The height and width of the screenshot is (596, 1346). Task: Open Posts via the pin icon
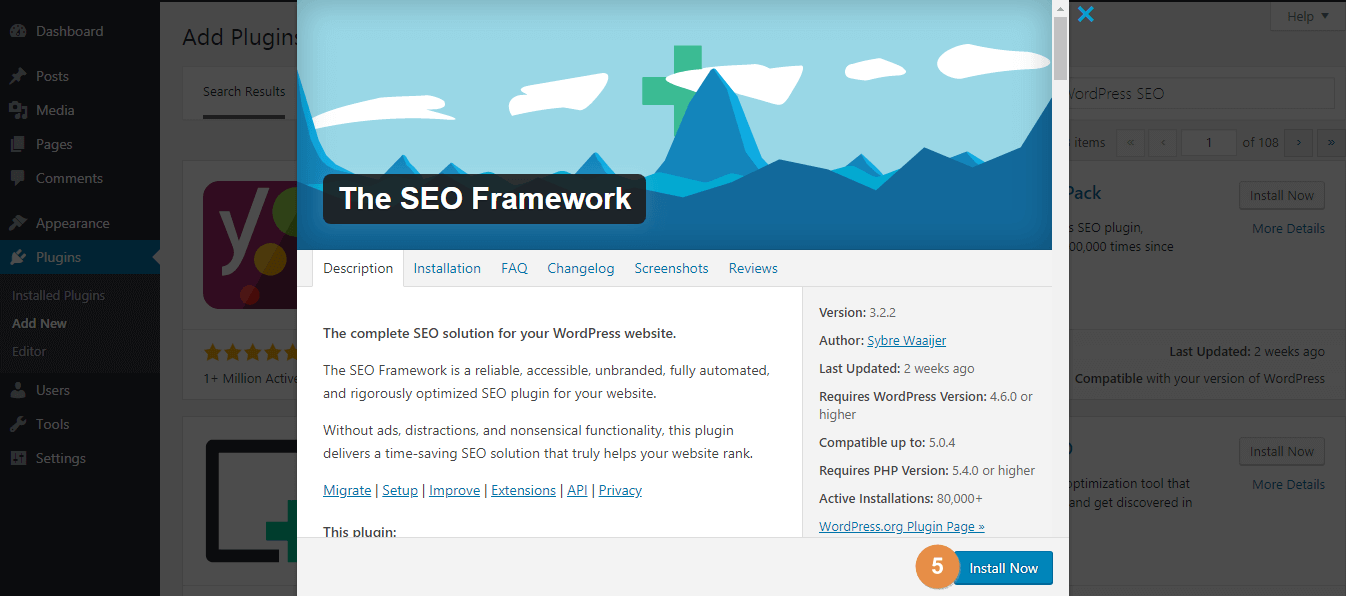coord(18,76)
